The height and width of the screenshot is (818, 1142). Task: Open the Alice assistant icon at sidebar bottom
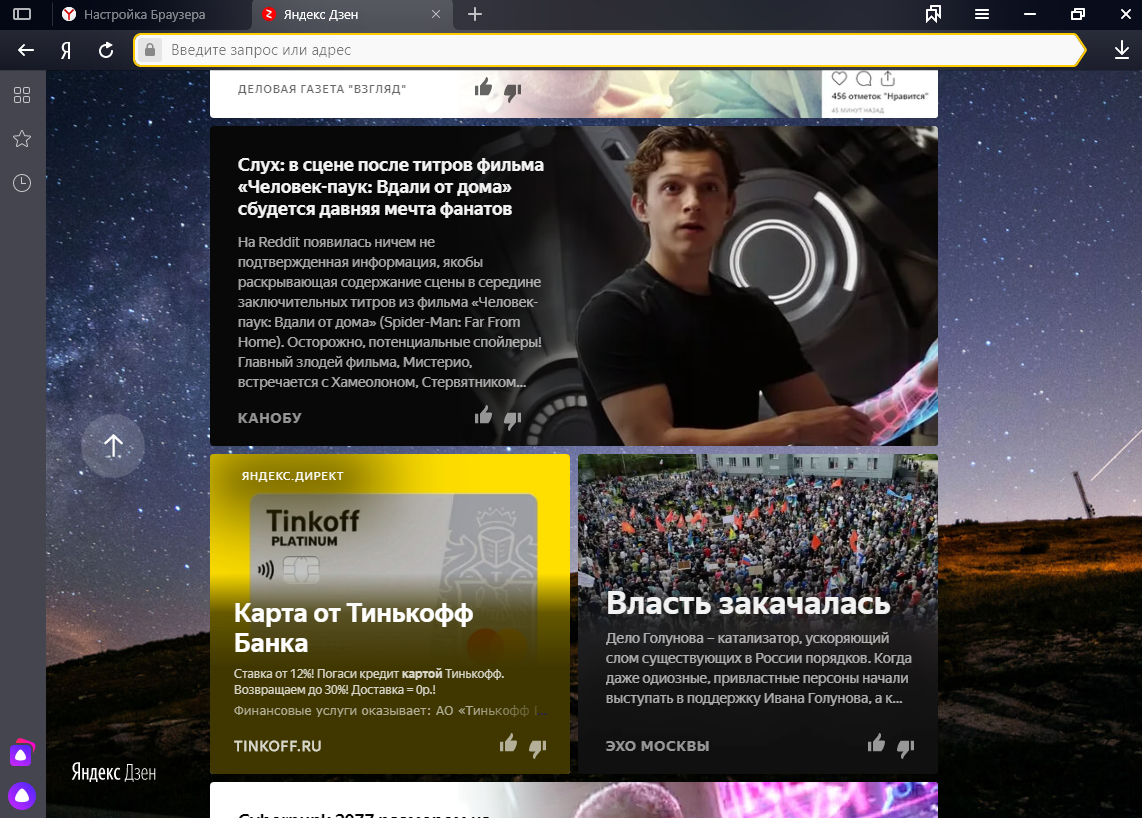click(22, 795)
